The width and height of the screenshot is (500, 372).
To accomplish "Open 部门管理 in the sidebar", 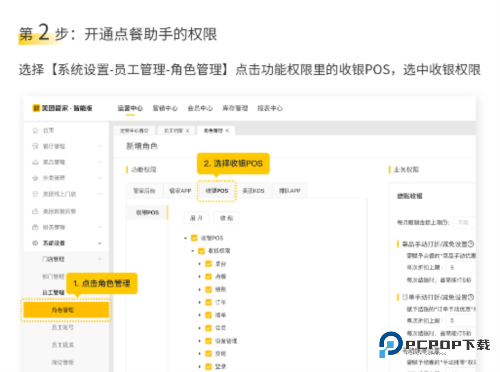I will [x=53, y=276].
